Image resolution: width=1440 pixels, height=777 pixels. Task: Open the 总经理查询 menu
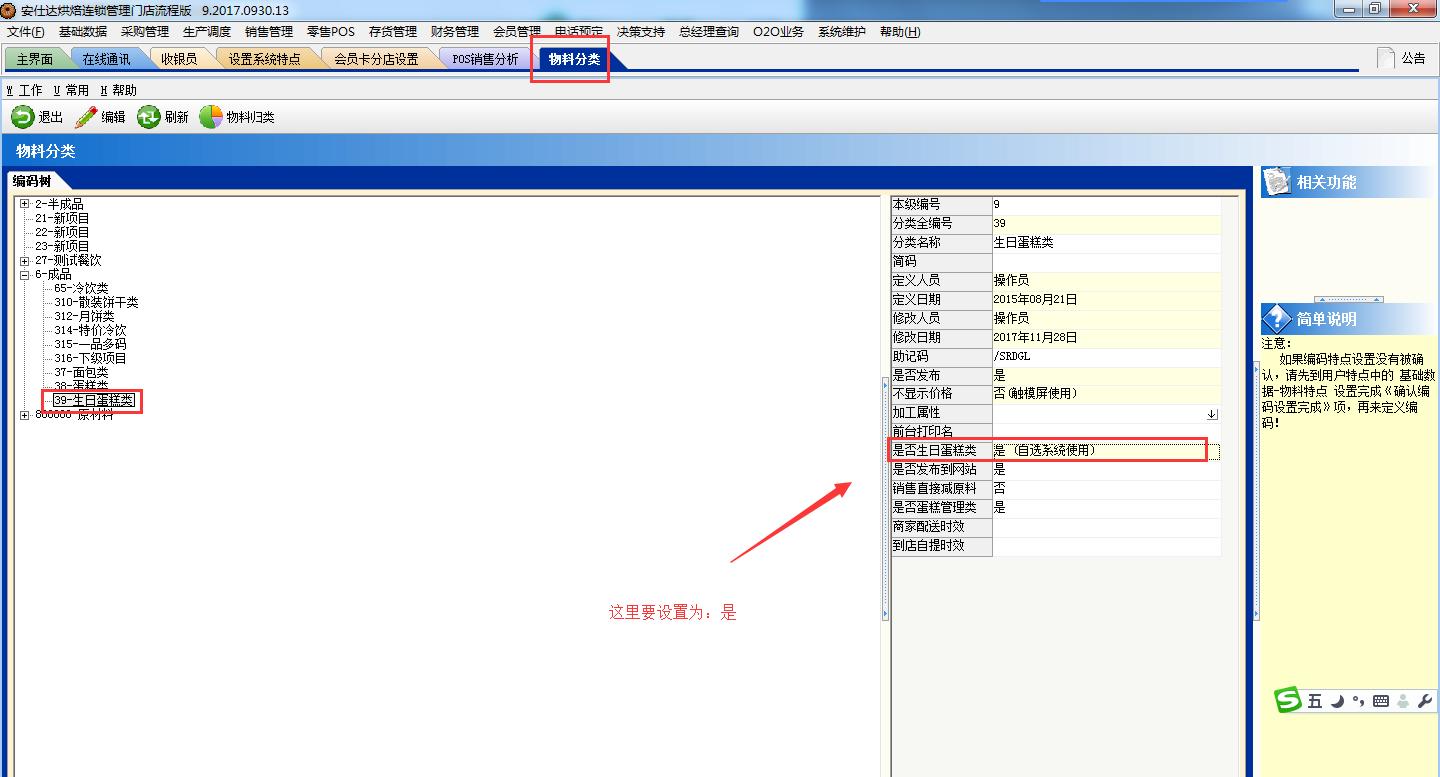pyautogui.click(x=709, y=32)
